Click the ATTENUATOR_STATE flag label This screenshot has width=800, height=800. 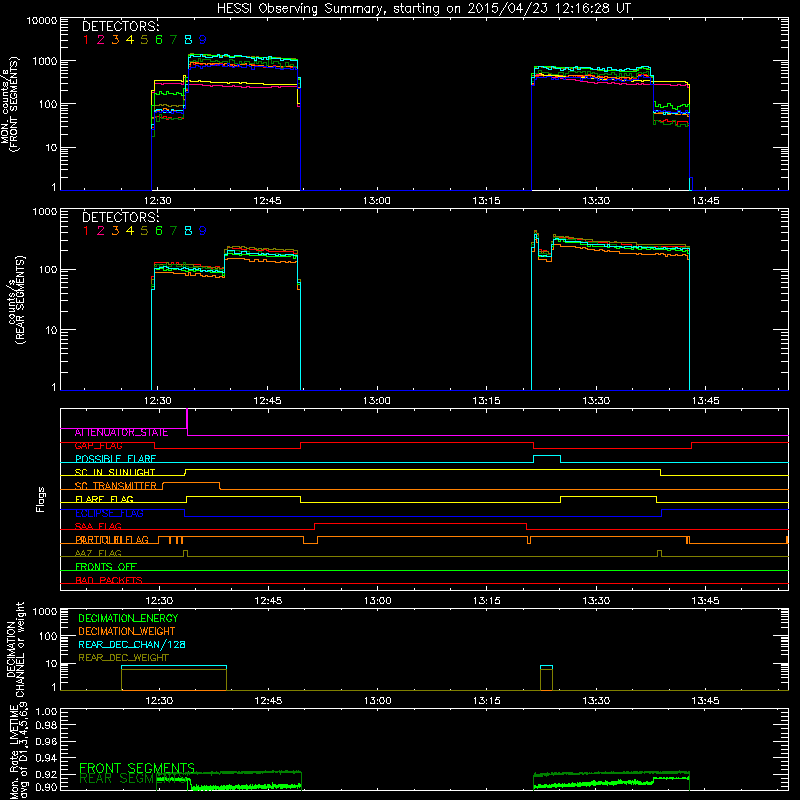(121, 433)
